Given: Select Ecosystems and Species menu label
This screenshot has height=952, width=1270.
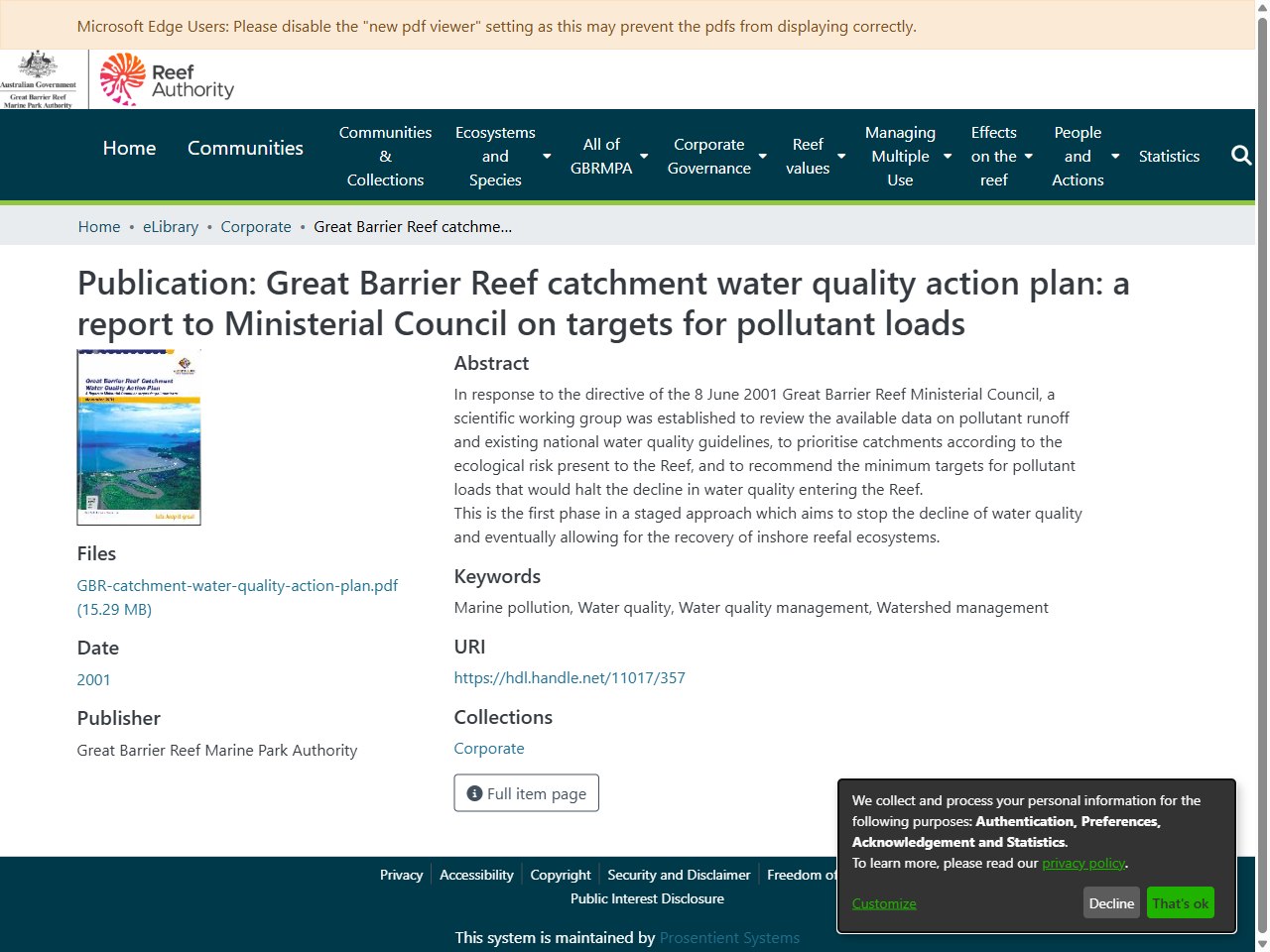Looking at the screenshot, I should pyautogui.click(x=495, y=157).
